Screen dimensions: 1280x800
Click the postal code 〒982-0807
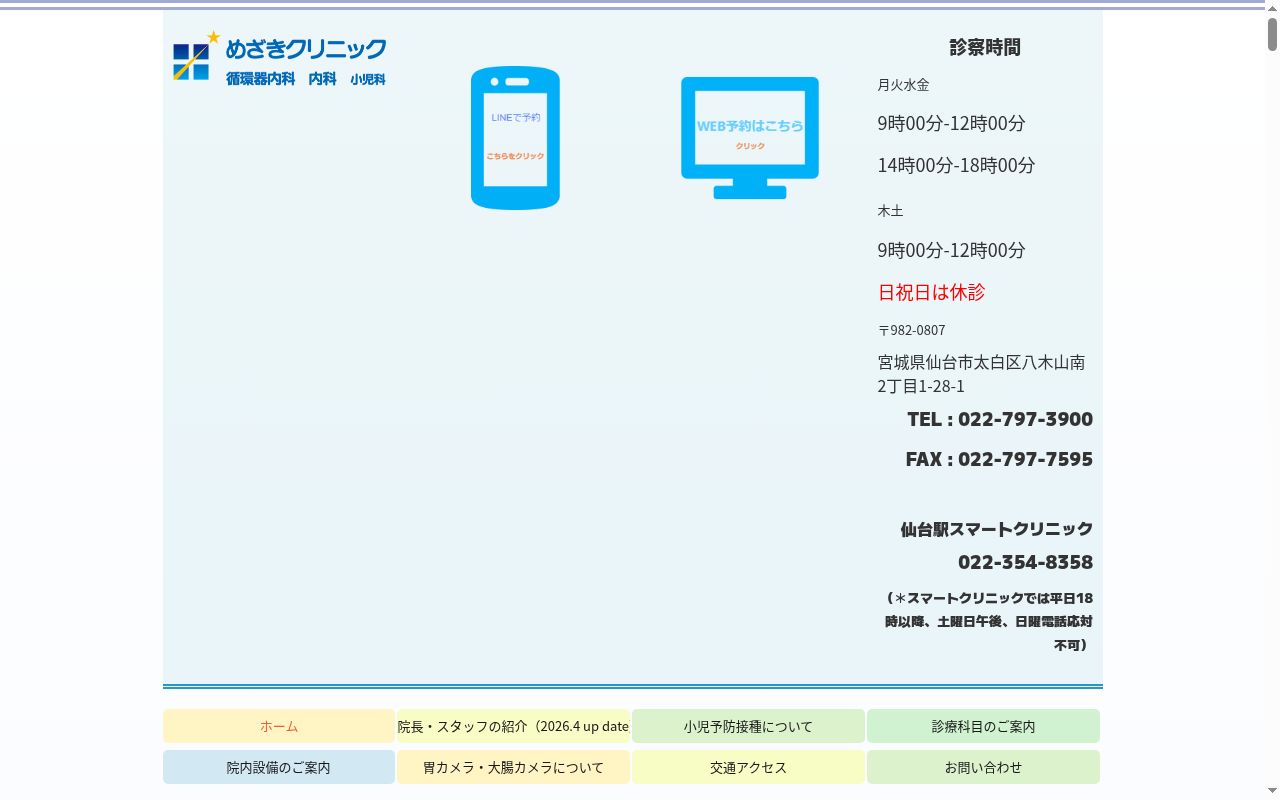click(911, 330)
